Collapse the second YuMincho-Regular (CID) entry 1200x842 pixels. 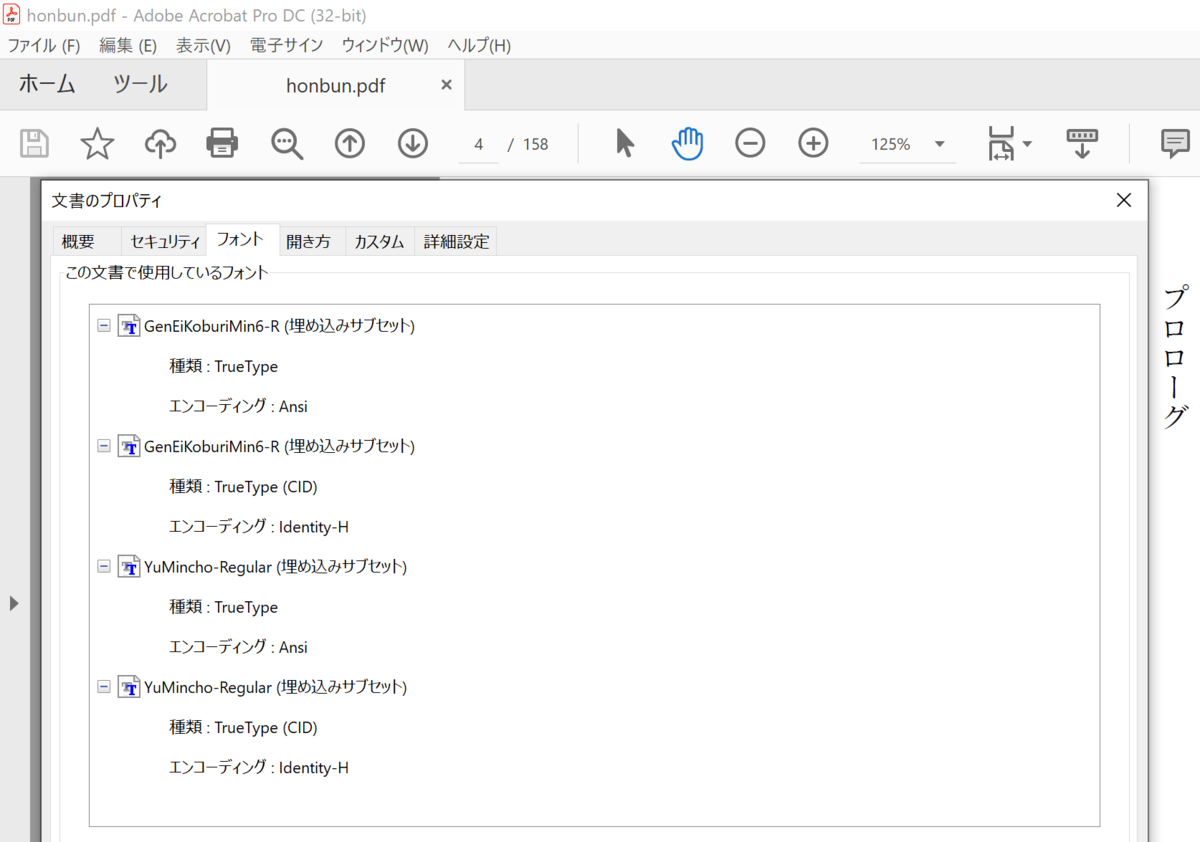[x=103, y=687]
